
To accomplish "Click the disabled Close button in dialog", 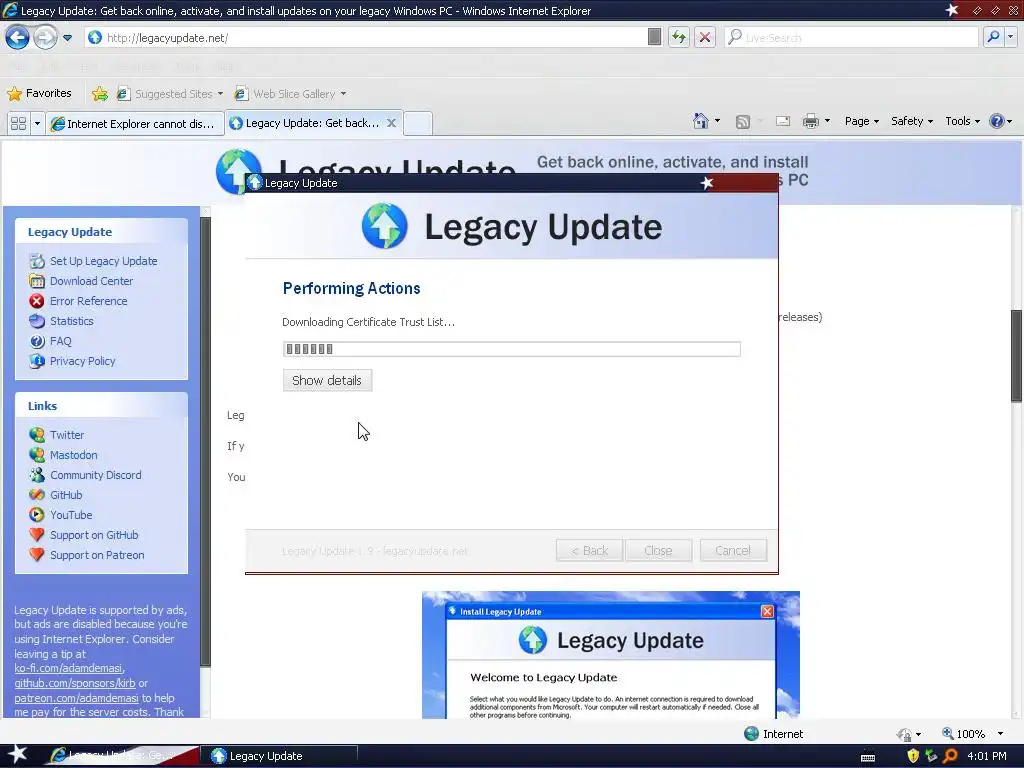I will click(x=658, y=551).
